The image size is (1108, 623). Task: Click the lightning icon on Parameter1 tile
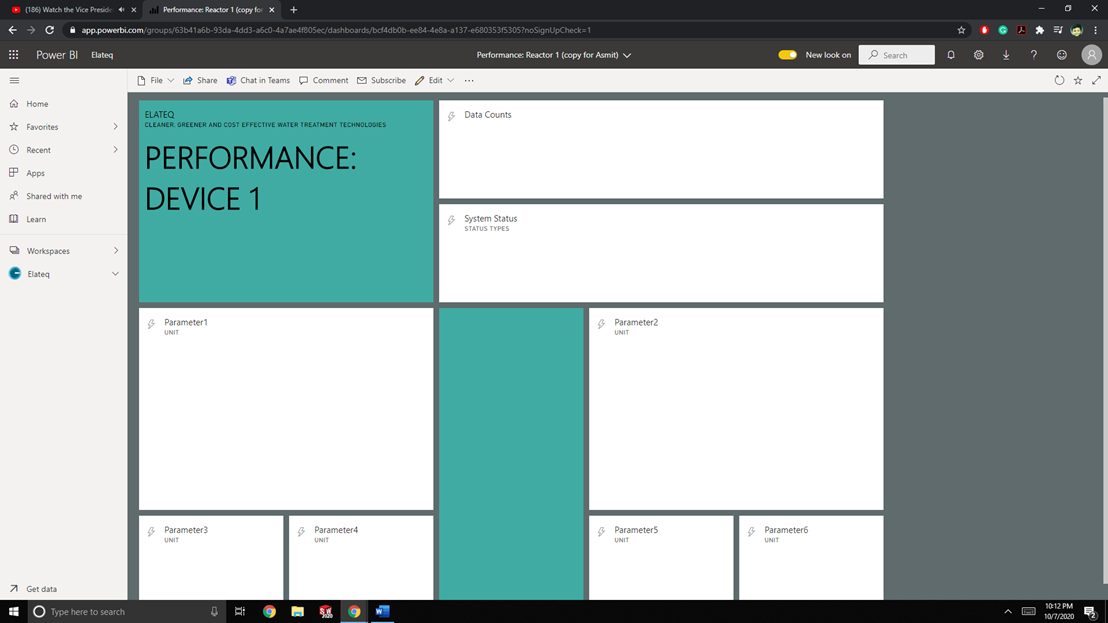coord(151,324)
